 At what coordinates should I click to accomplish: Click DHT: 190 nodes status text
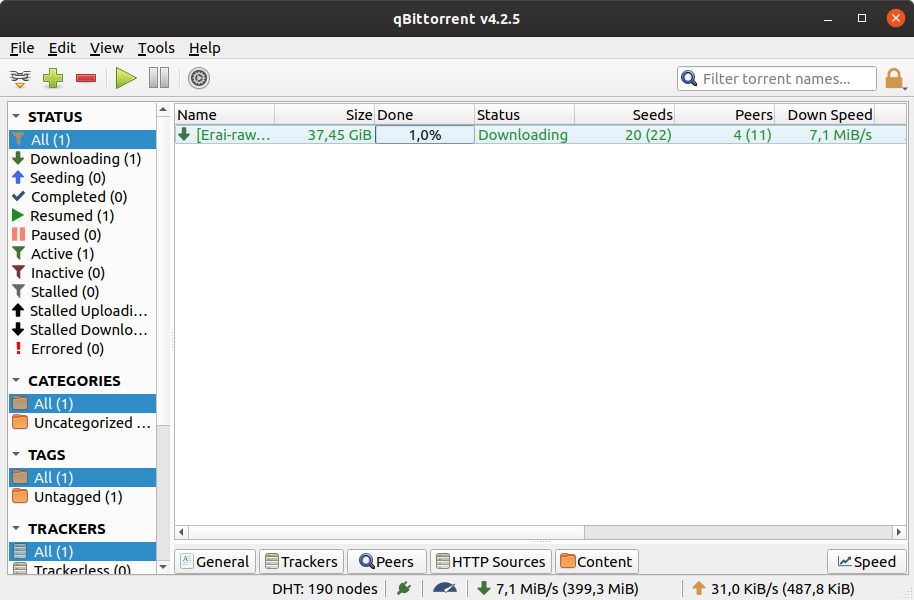(325, 588)
